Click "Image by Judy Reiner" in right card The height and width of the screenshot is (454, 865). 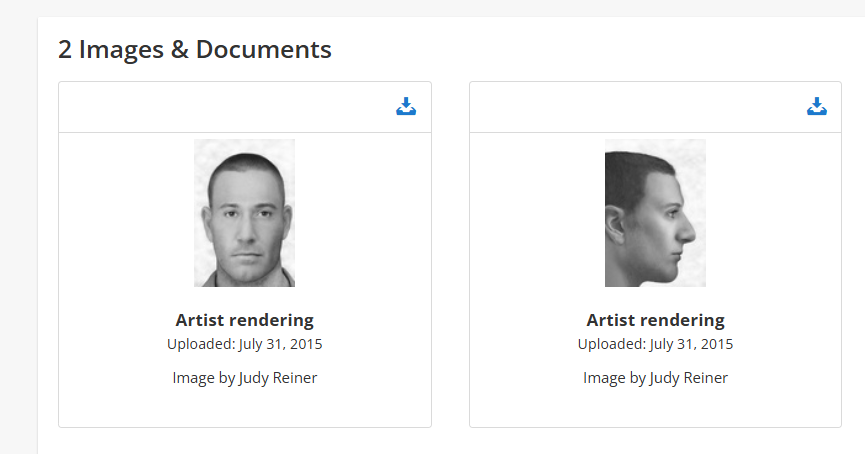[x=655, y=377]
